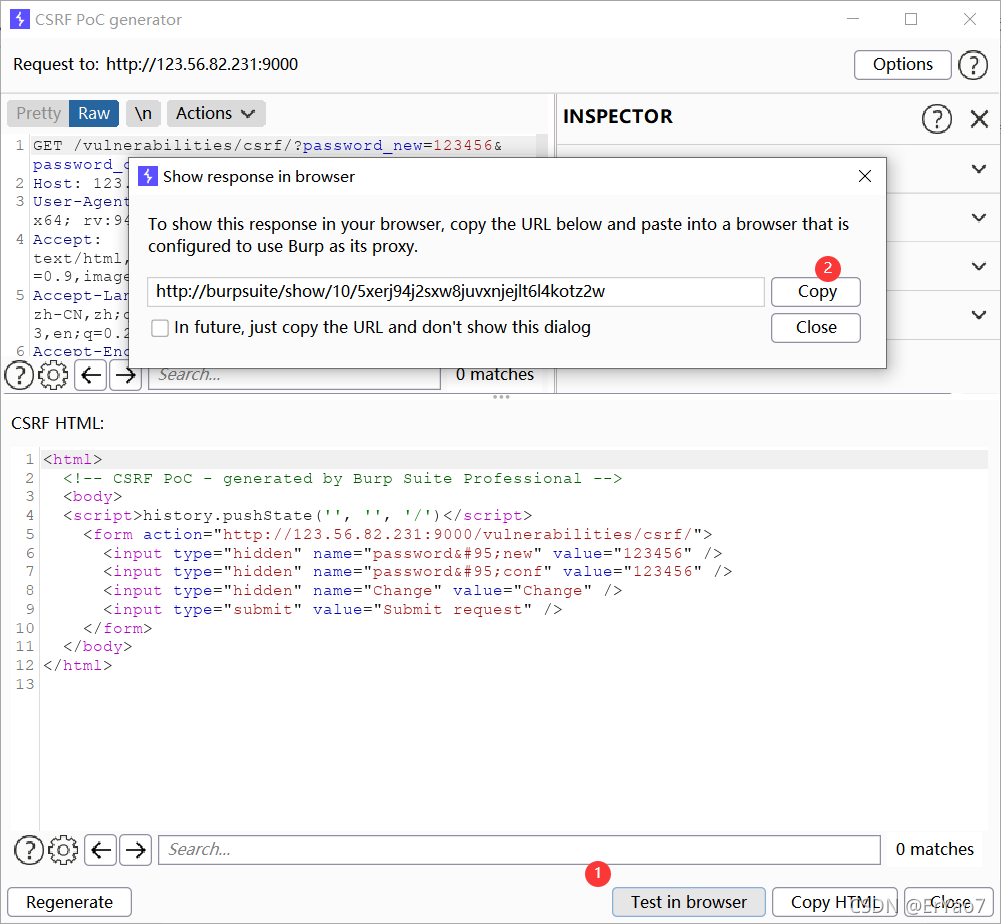
Task: Click the form action line in CSRF HTML
Action: [397, 534]
